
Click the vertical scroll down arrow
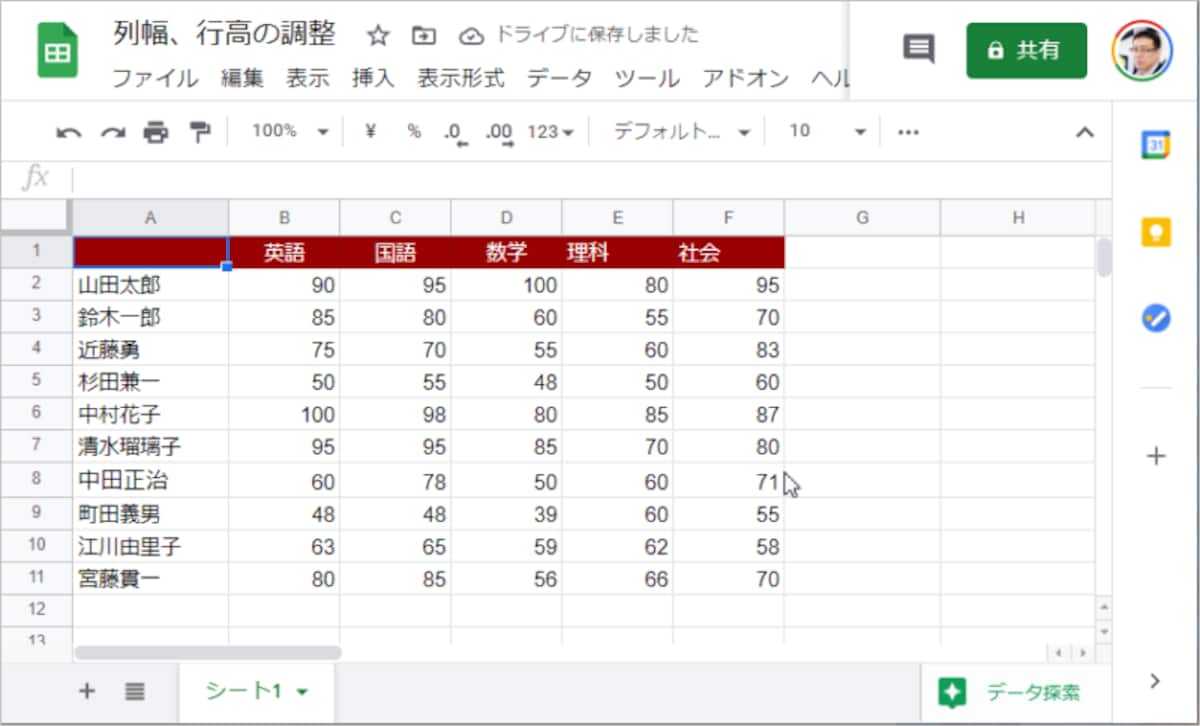point(1104,632)
